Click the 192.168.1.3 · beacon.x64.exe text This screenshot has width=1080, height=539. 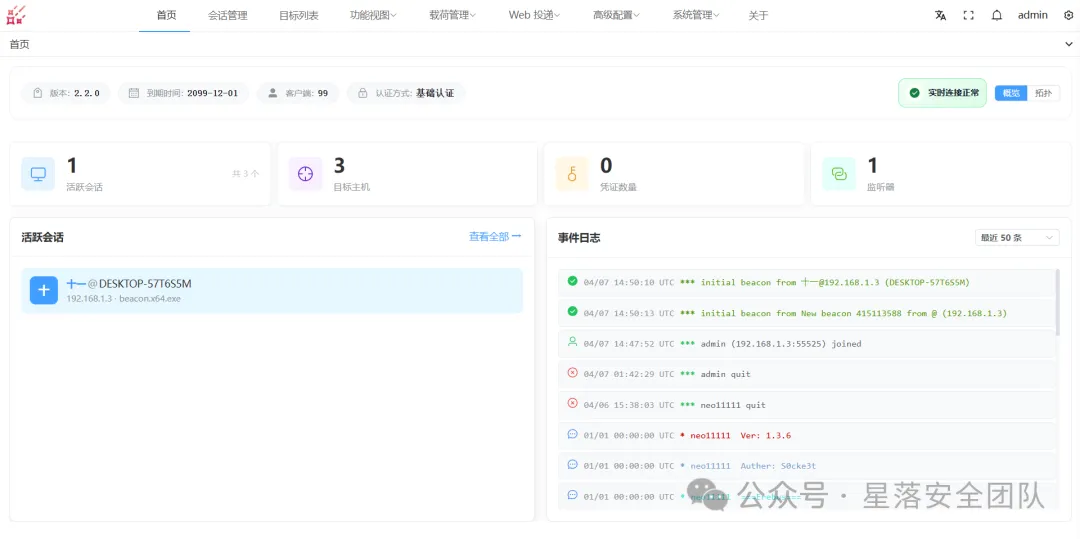click(123, 299)
